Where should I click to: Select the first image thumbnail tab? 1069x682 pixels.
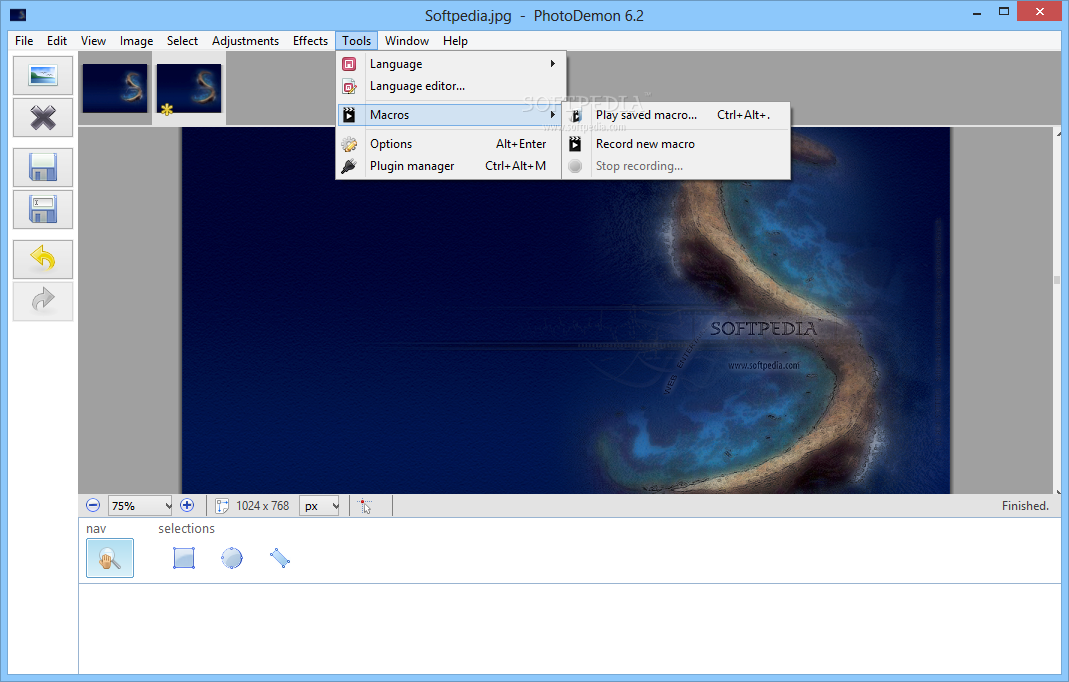(115, 88)
